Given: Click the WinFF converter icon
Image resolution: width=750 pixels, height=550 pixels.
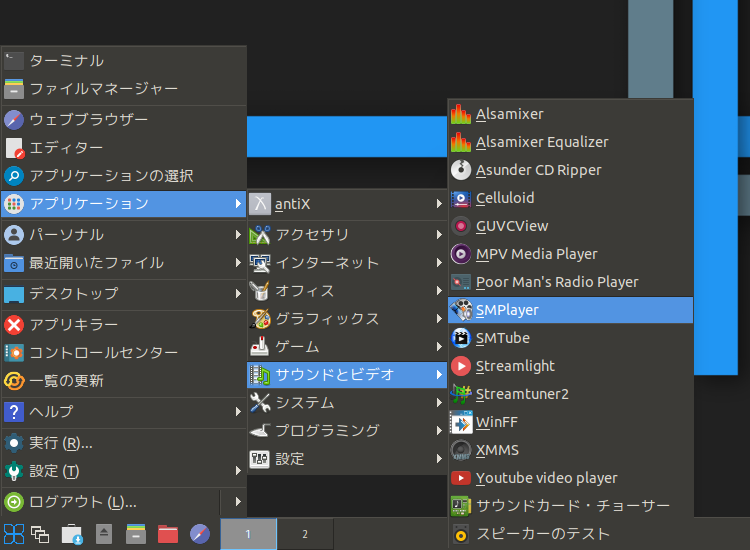Looking at the screenshot, I should (461, 422).
